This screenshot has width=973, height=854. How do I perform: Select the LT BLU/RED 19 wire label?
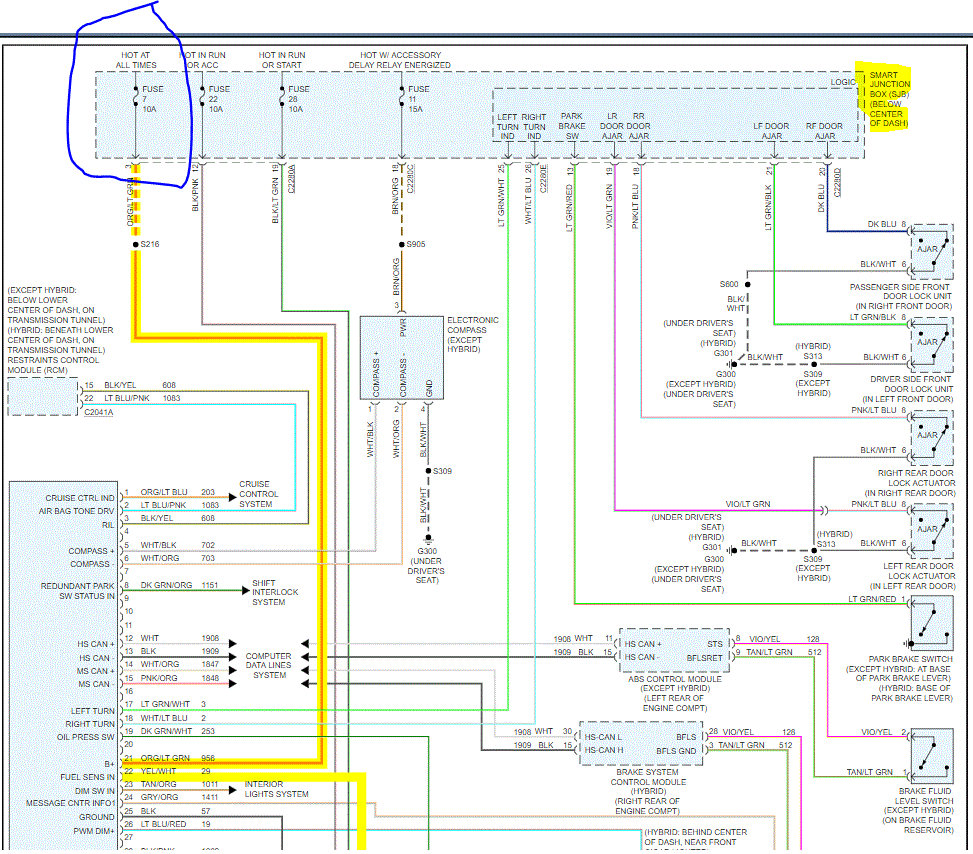tap(176, 824)
